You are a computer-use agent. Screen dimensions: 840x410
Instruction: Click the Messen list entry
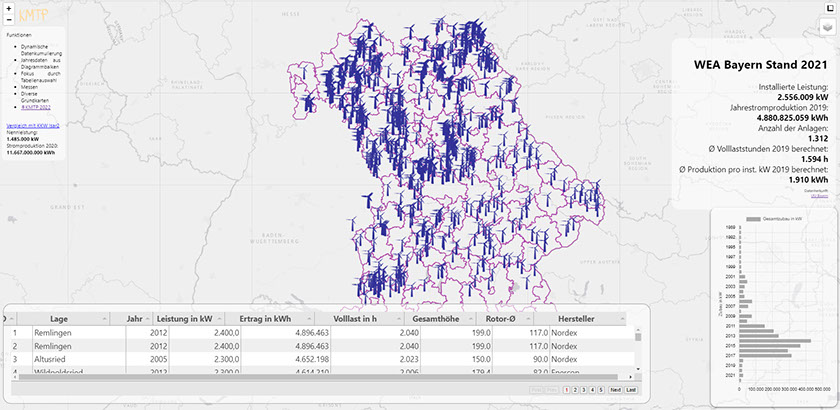pyautogui.click(x=29, y=86)
